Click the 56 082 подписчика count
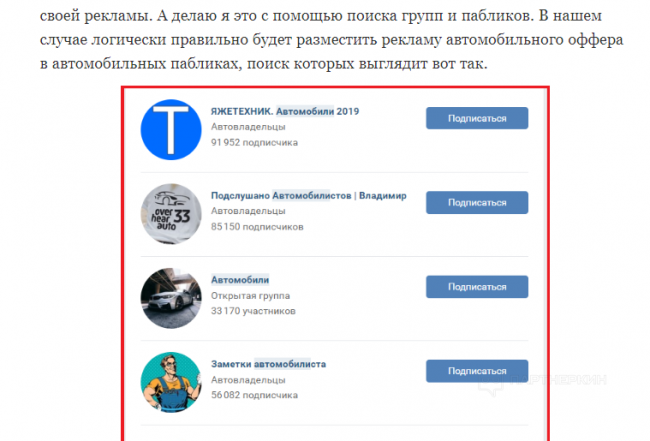 [254, 395]
